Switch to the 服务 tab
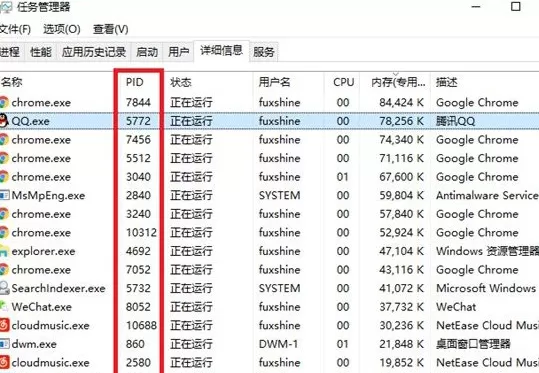 (x=264, y=52)
